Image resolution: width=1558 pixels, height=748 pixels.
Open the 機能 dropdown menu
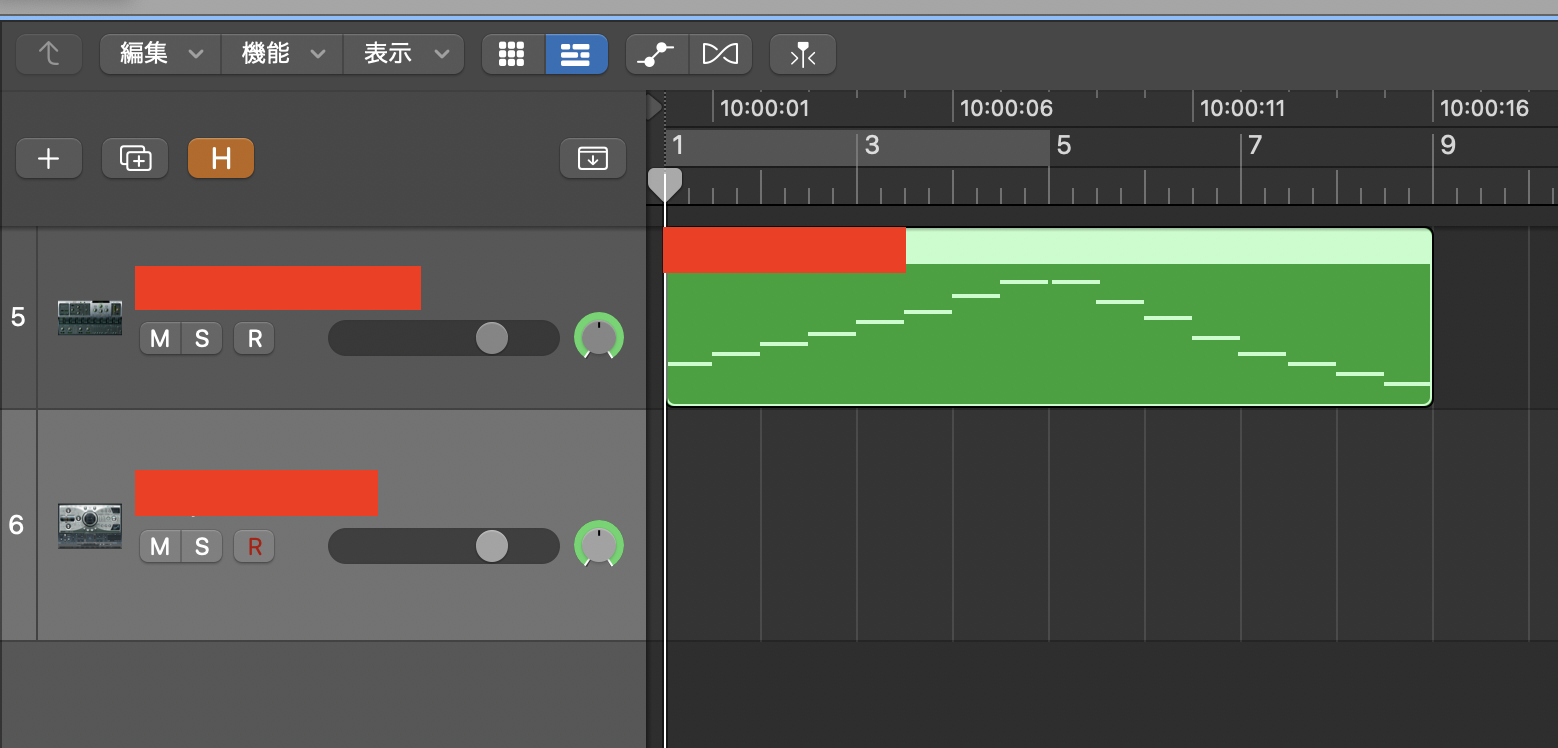pyautogui.click(x=282, y=54)
